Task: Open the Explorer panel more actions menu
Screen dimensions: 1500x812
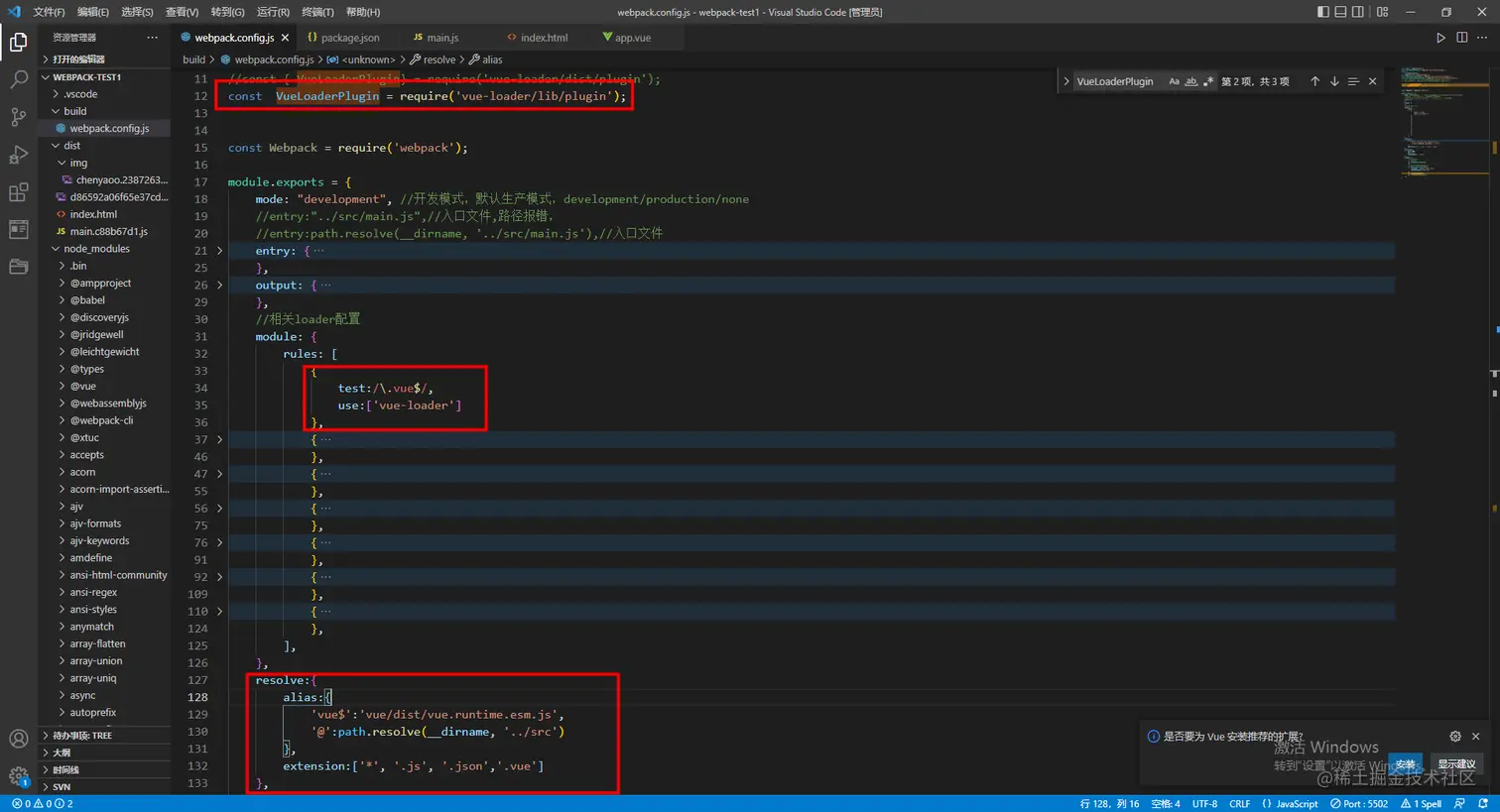Action: coord(152,38)
